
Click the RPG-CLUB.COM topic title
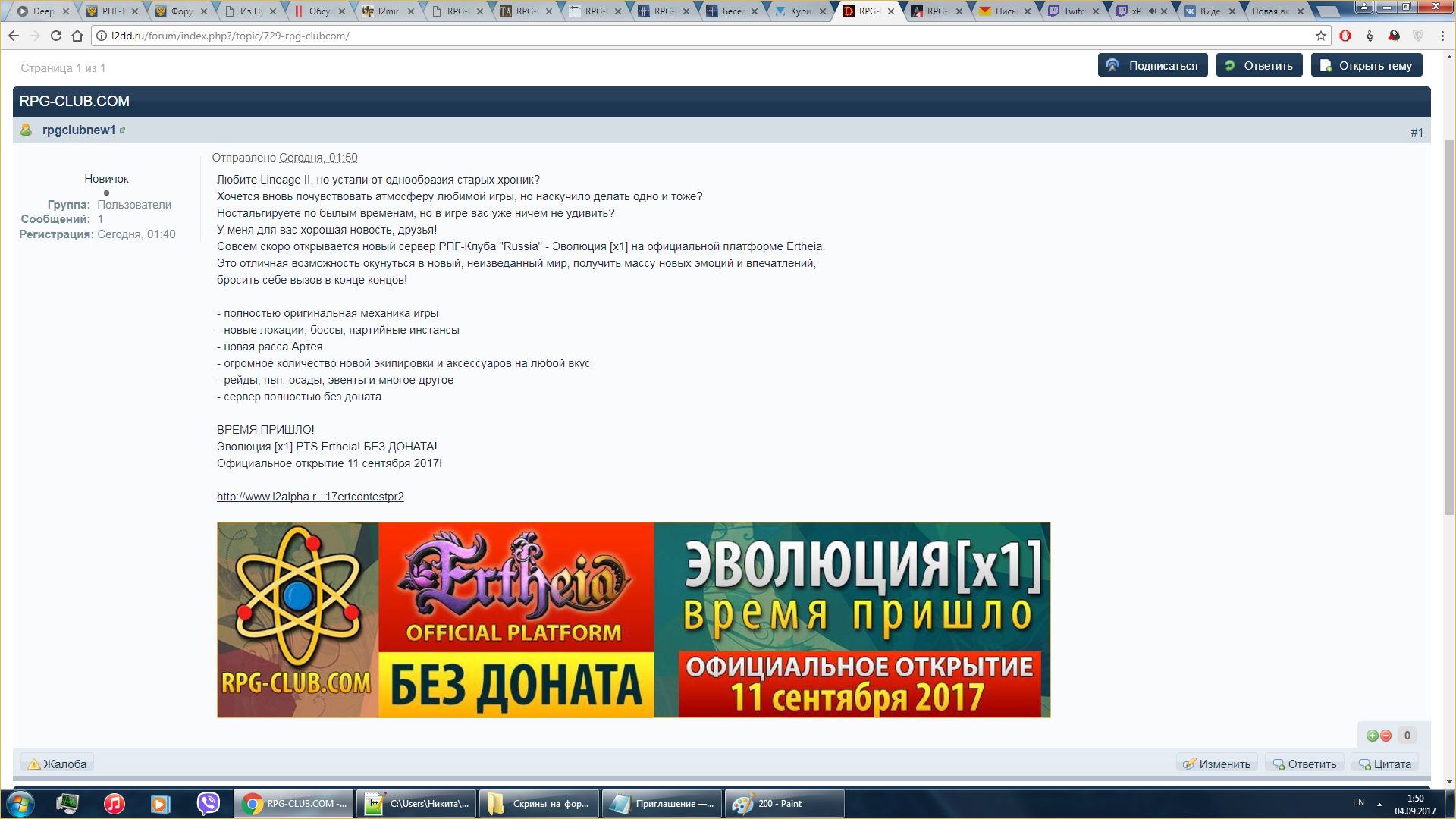coord(74,101)
